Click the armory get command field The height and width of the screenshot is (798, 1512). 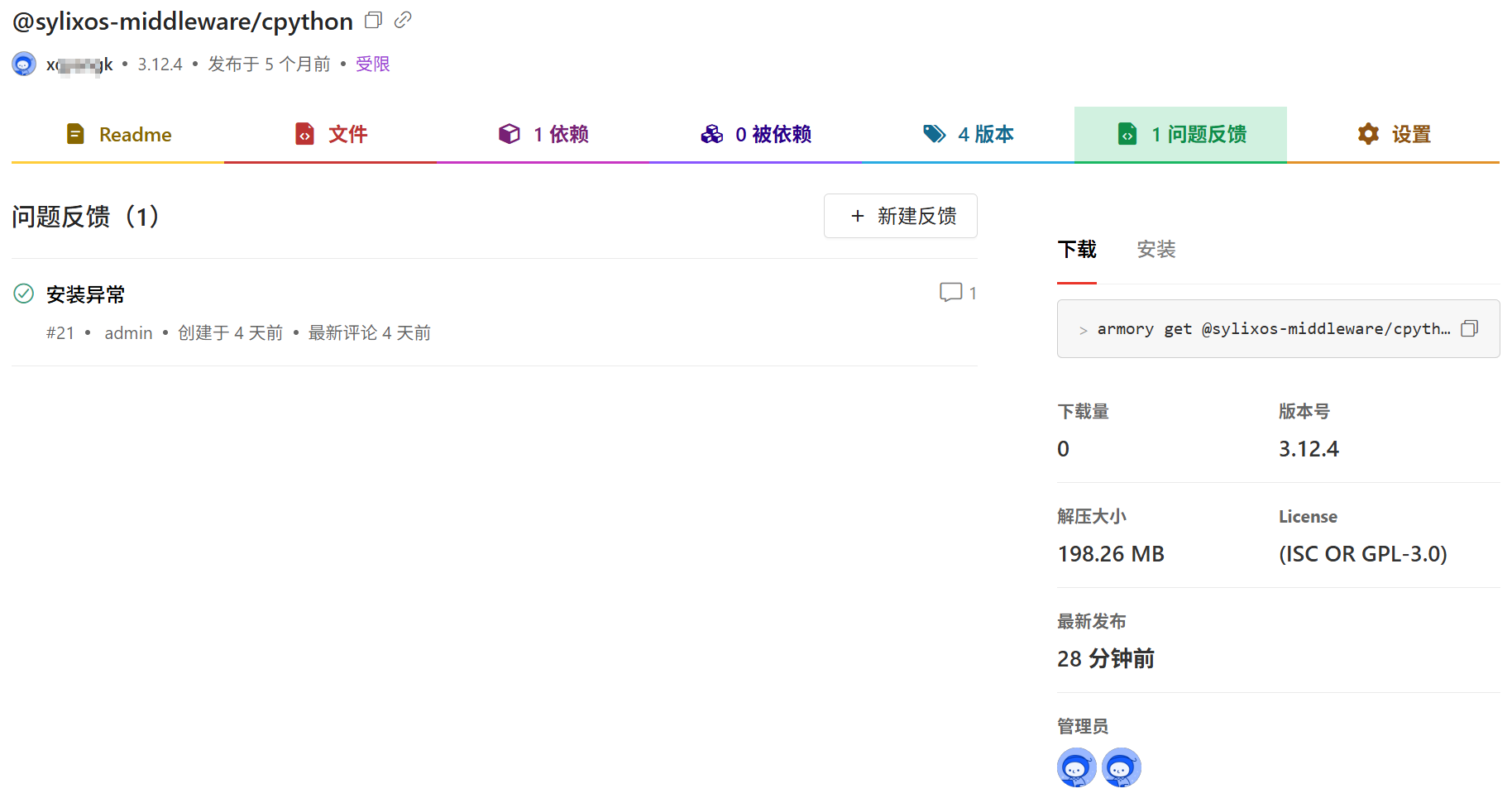(1266, 329)
